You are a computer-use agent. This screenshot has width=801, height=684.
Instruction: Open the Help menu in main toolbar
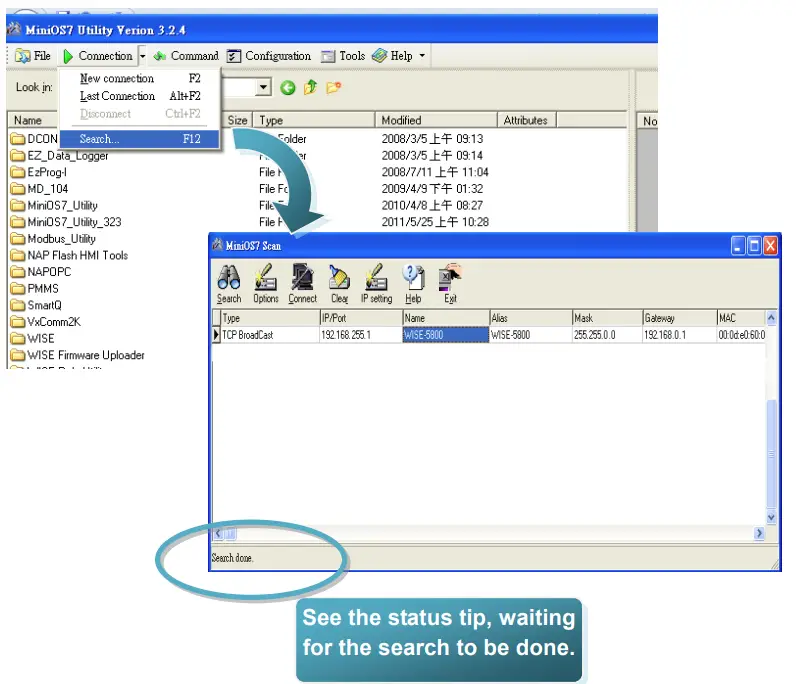(392, 56)
